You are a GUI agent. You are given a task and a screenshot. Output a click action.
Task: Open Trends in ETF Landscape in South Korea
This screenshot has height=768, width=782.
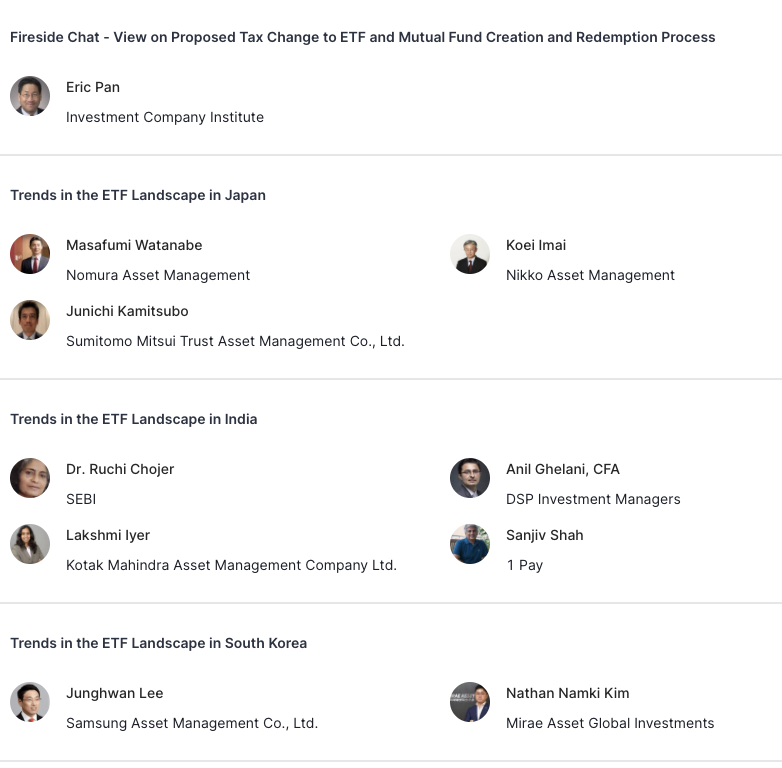coord(158,643)
